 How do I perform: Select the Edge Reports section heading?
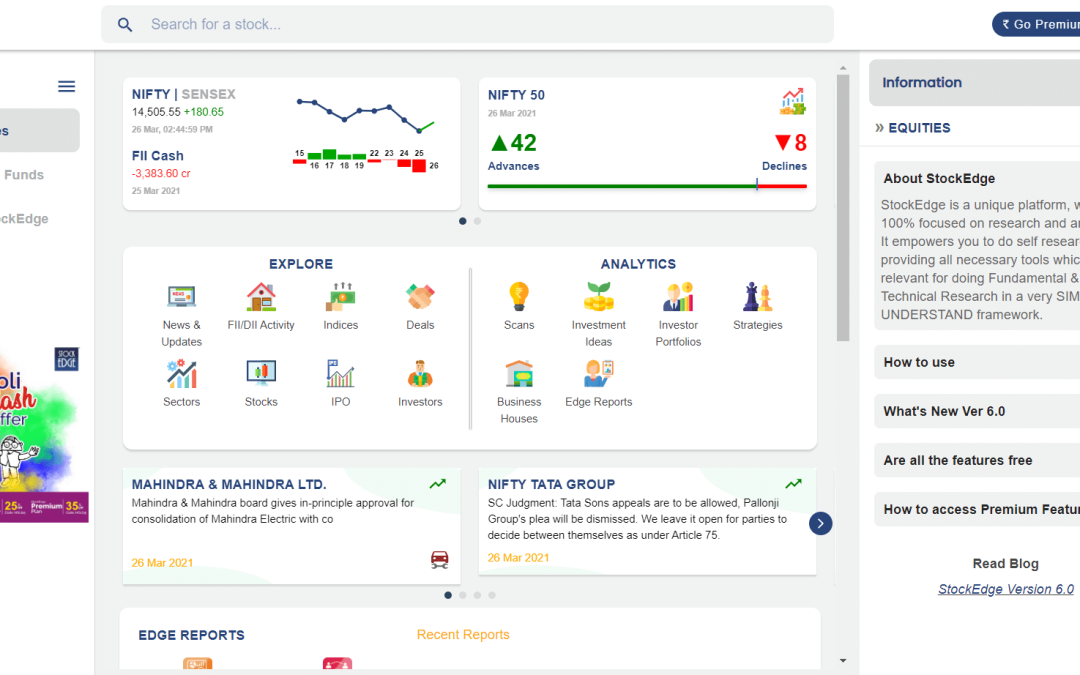tap(191, 635)
